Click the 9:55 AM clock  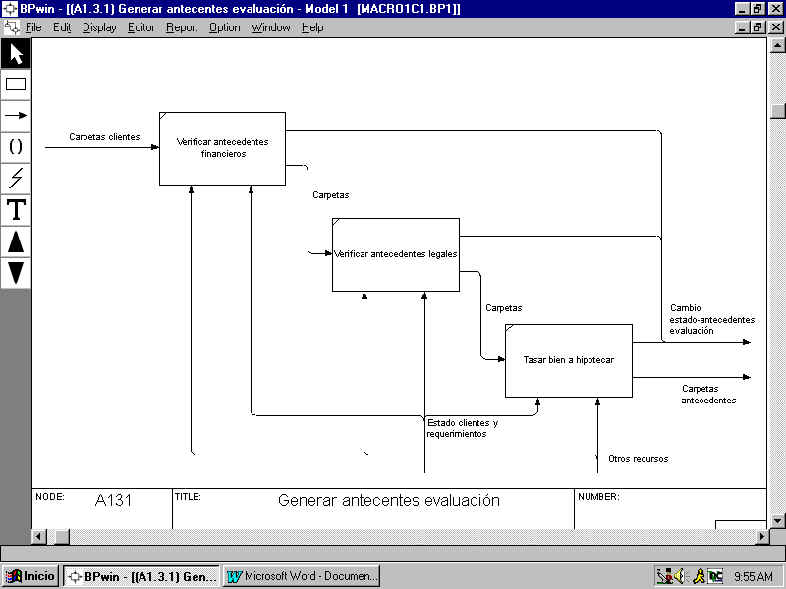point(753,576)
